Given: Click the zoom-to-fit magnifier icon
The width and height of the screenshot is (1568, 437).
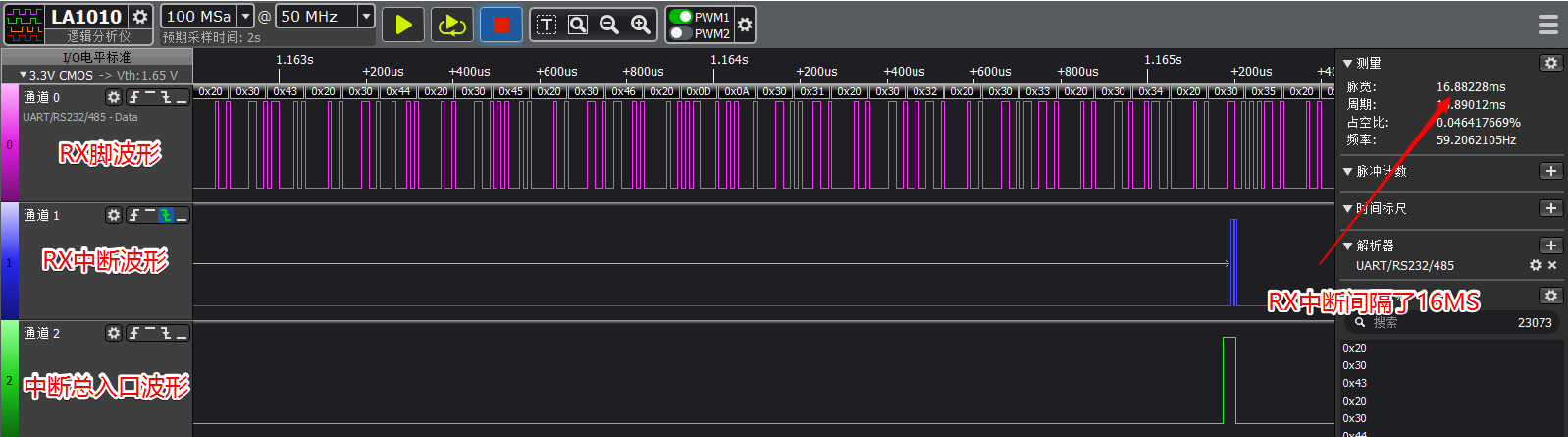Looking at the screenshot, I should pos(578,25).
